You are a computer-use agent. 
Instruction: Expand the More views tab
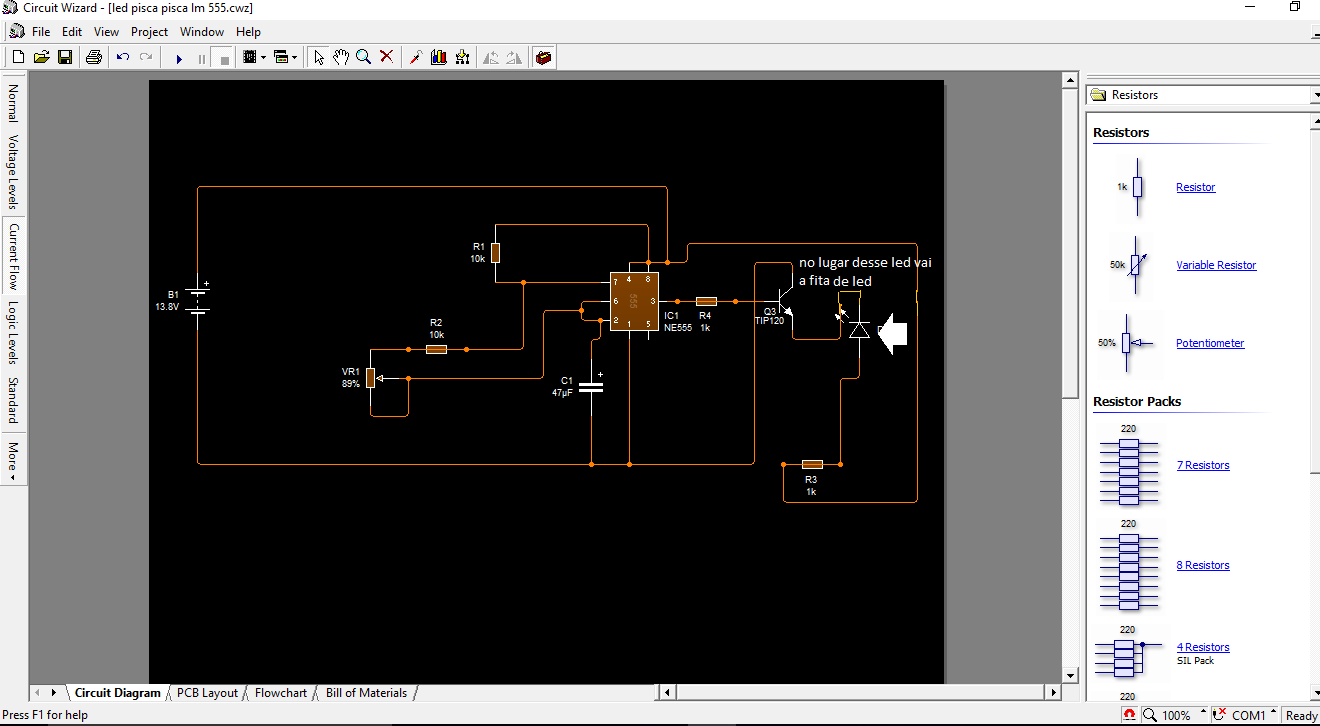pos(13,459)
